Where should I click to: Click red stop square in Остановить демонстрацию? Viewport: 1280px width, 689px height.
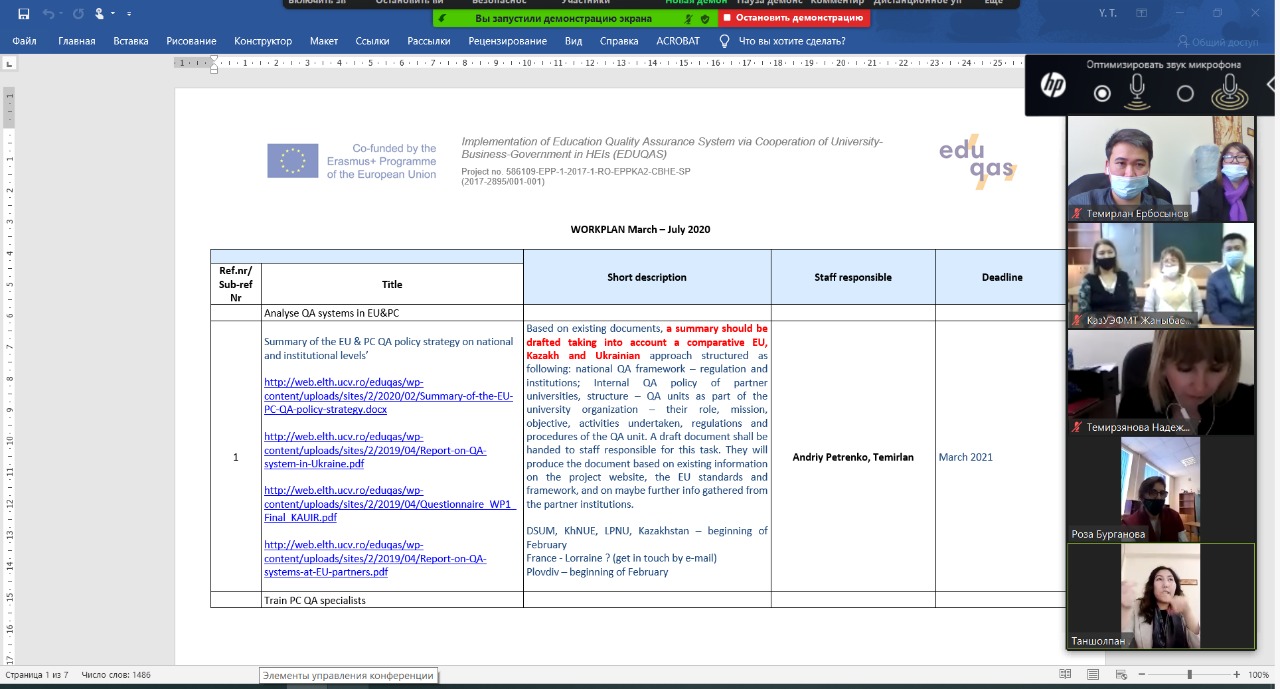point(728,18)
